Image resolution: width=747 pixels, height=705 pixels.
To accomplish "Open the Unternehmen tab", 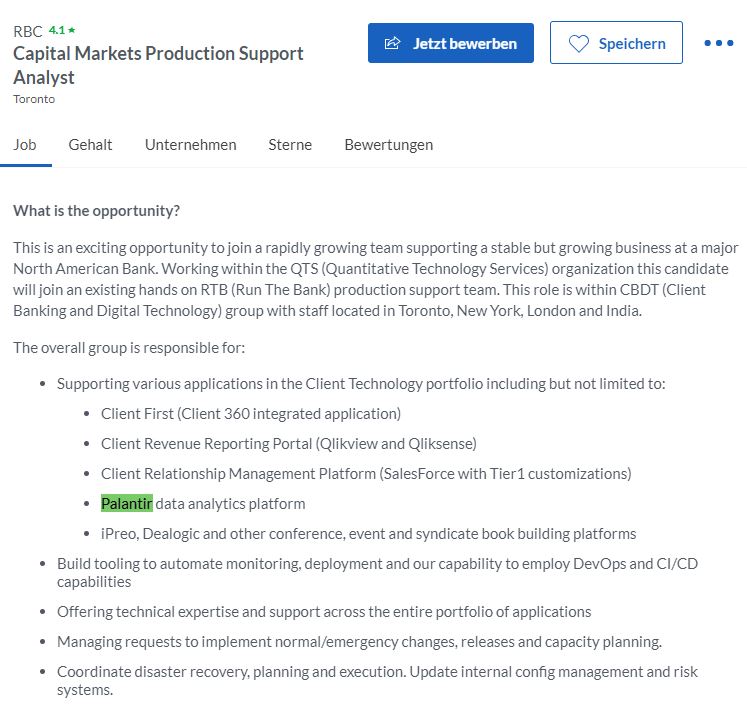I will (x=190, y=144).
